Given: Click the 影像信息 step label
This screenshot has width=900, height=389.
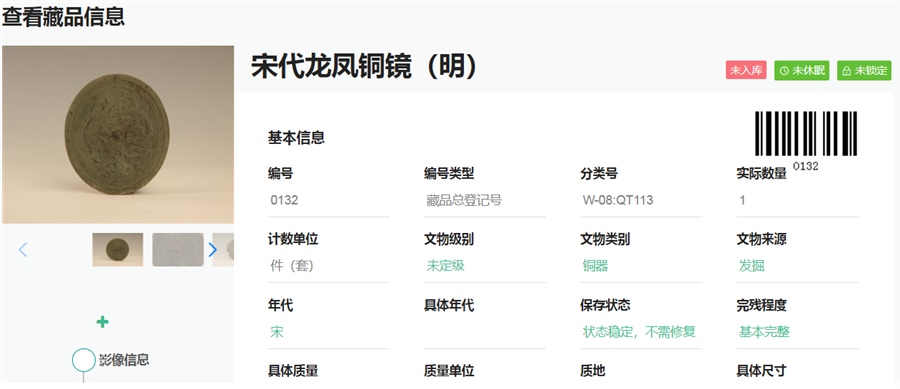Looking at the screenshot, I should click(124, 360).
